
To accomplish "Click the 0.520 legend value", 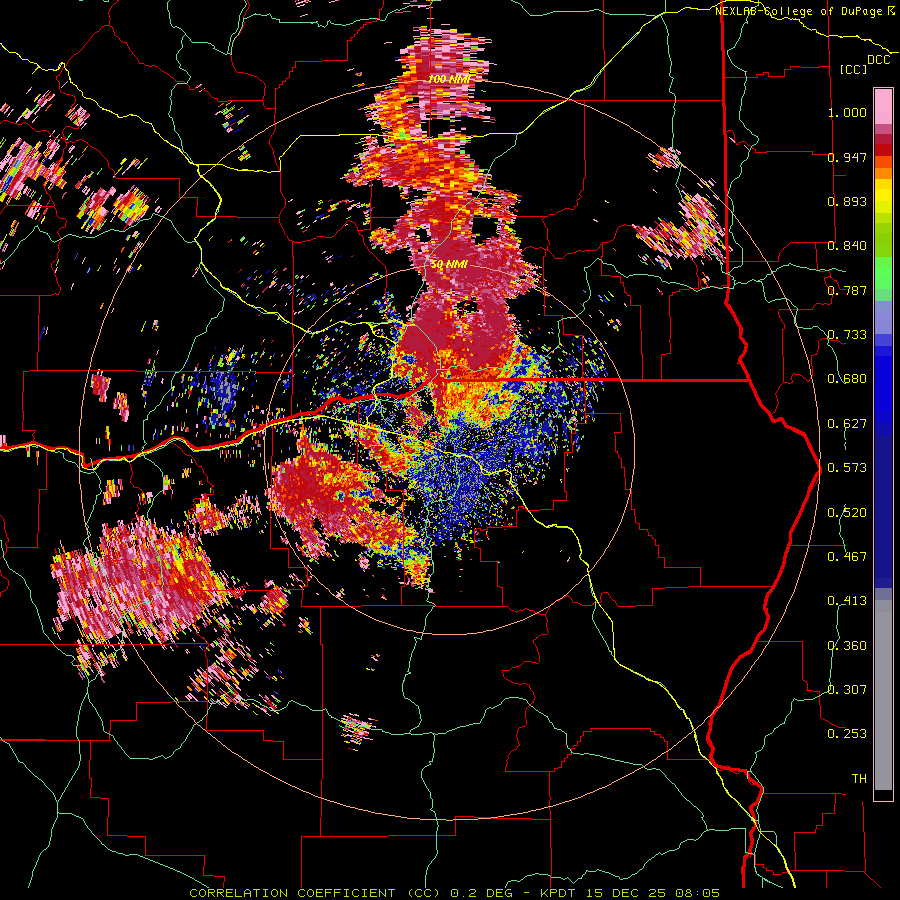I will point(847,513).
